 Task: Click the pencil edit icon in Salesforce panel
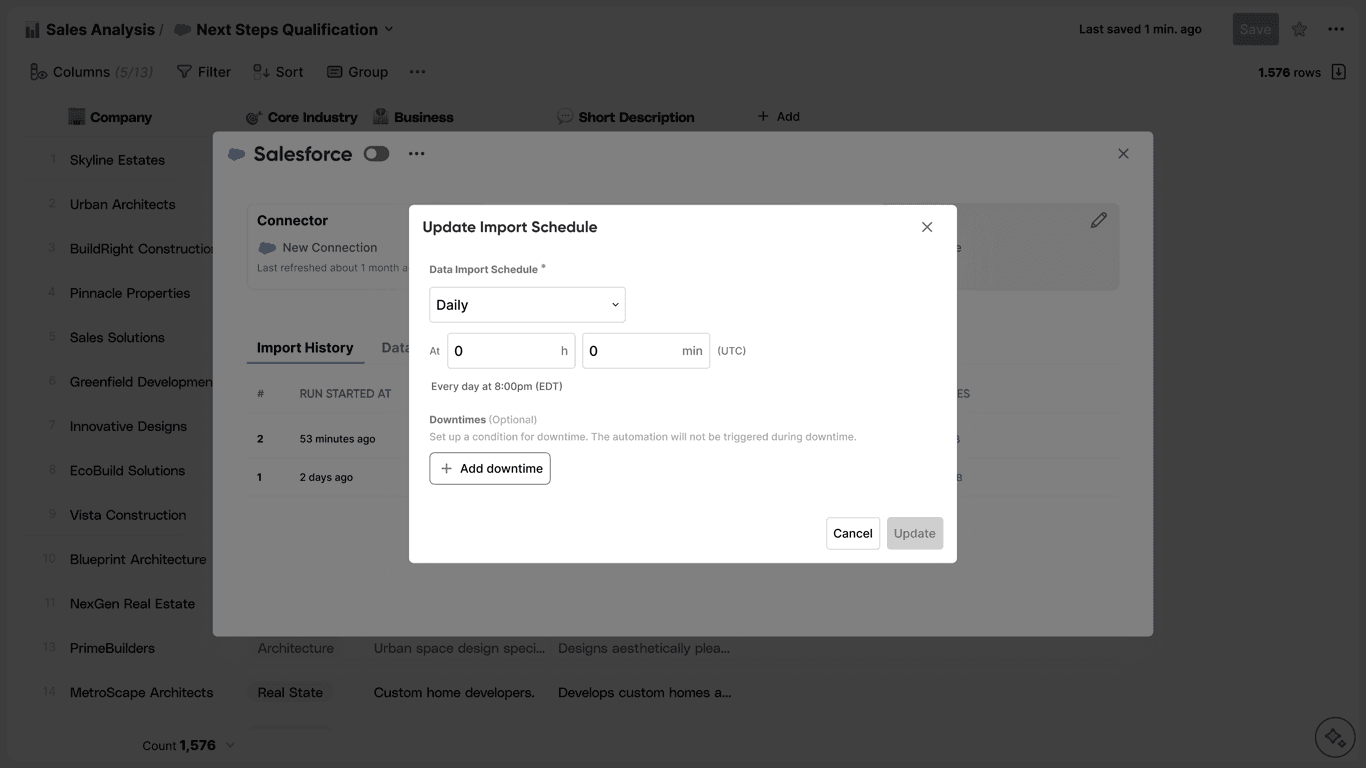click(1098, 220)
